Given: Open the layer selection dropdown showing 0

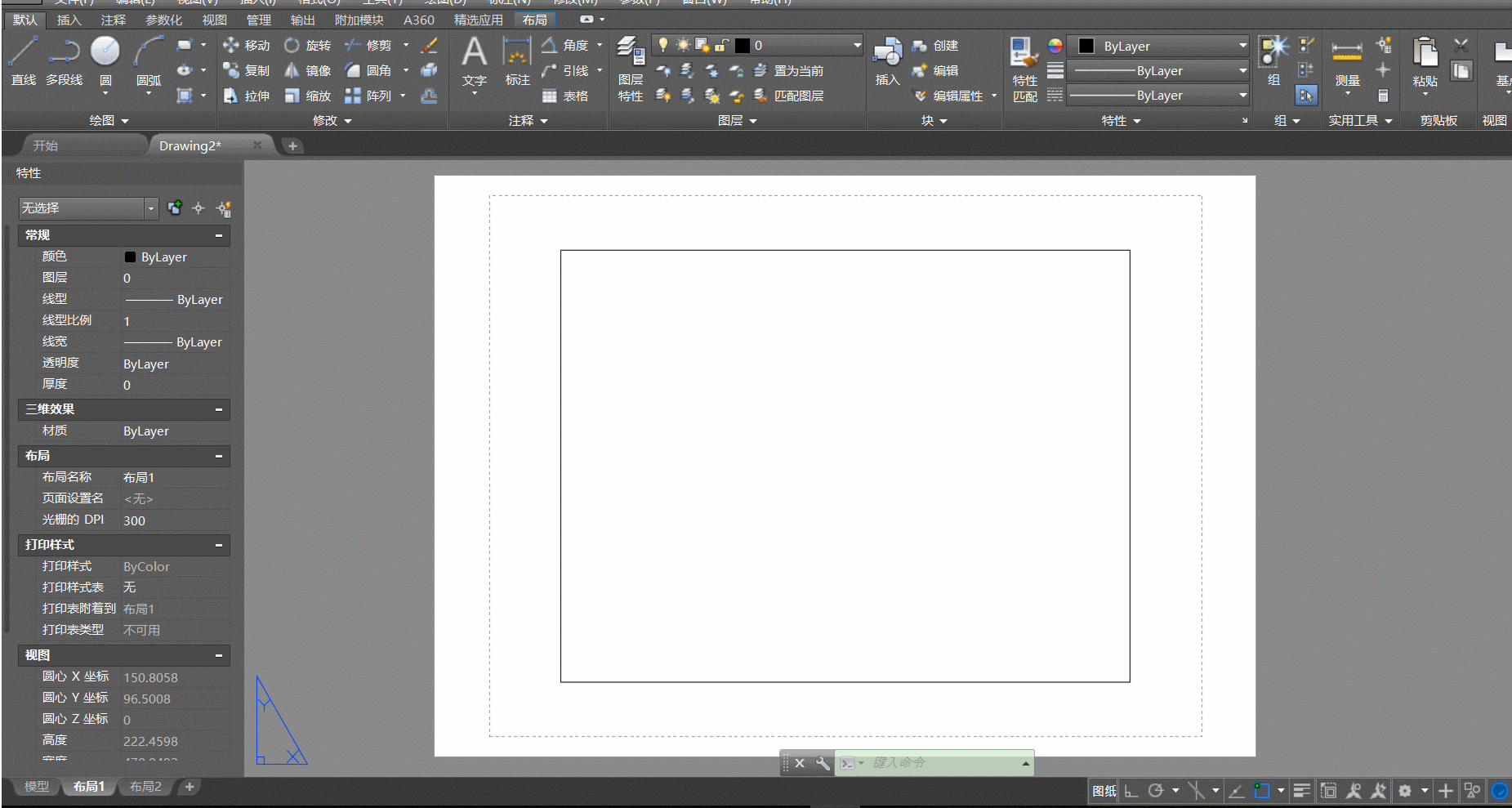Looking at the screenshot, I should 756,46.
